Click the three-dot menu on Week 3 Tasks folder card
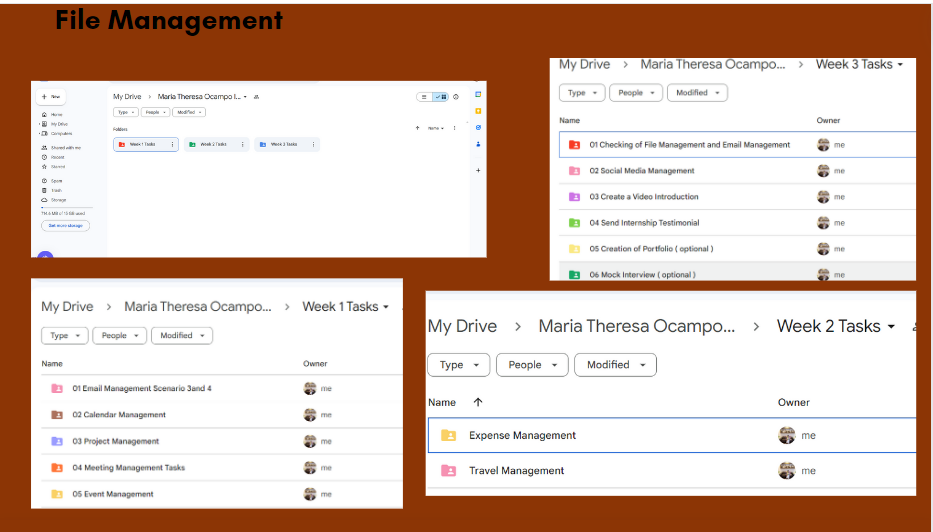Viewport: 933px width, 532px height. pos(314,145)
